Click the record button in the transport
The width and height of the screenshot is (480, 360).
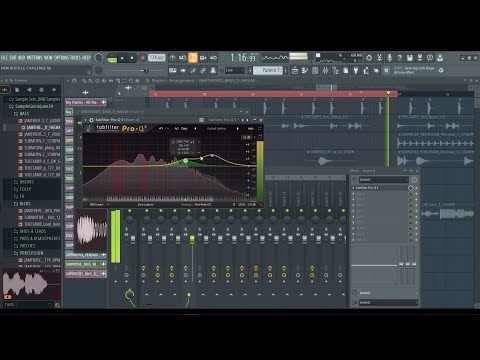pyautogui.click(x=142, y=58)
